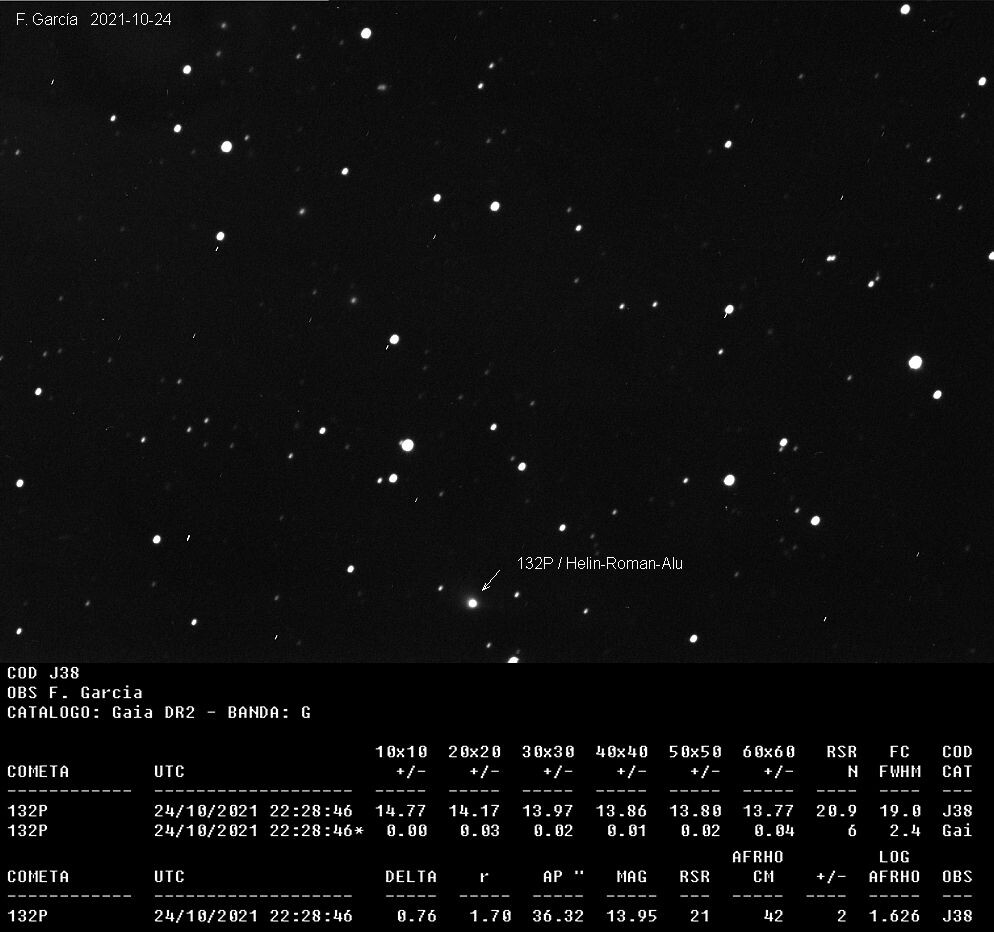Screen dimensions: 994x932
Task: Select the 'MAG' column header
Action: 632,877
